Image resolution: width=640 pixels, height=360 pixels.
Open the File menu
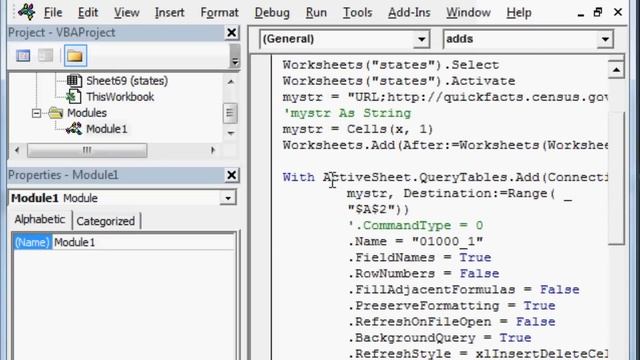pos(53,12)
